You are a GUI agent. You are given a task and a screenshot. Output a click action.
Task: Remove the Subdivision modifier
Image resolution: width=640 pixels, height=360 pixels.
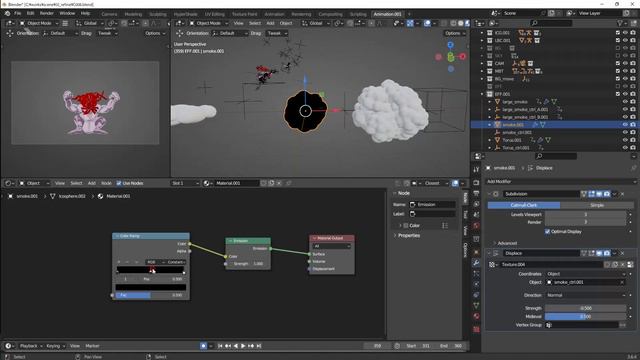point(622,194)
